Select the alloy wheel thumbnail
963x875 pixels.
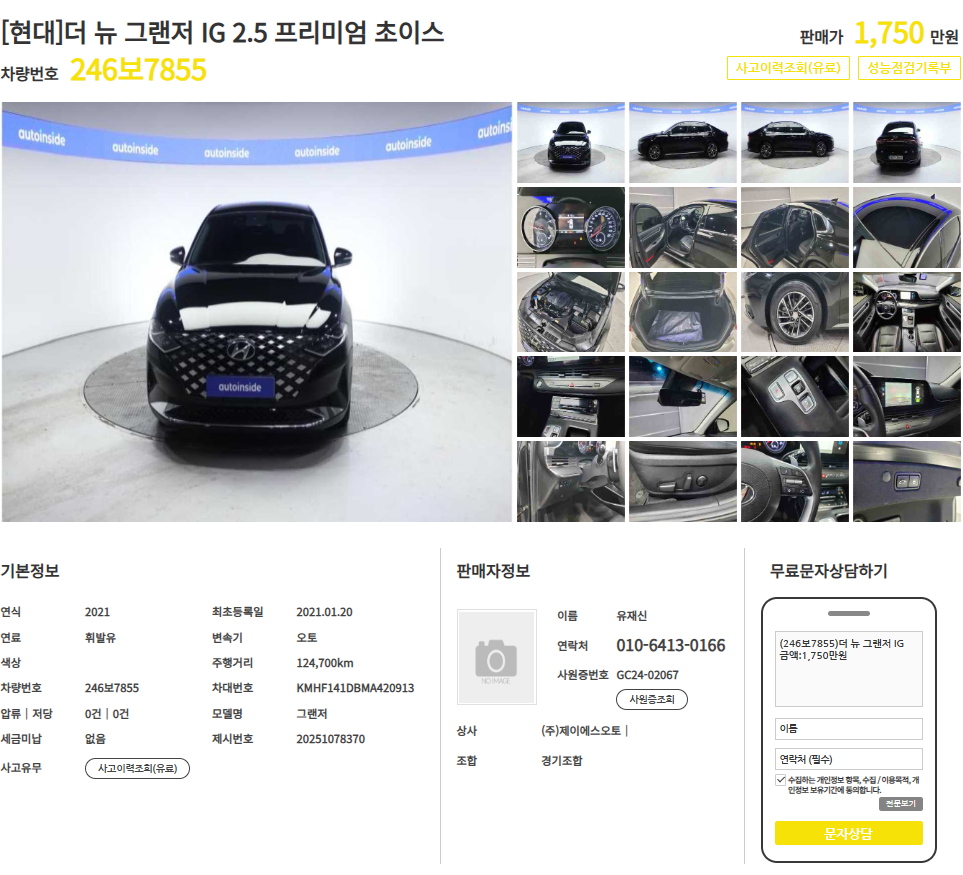[x=795, y=312]
